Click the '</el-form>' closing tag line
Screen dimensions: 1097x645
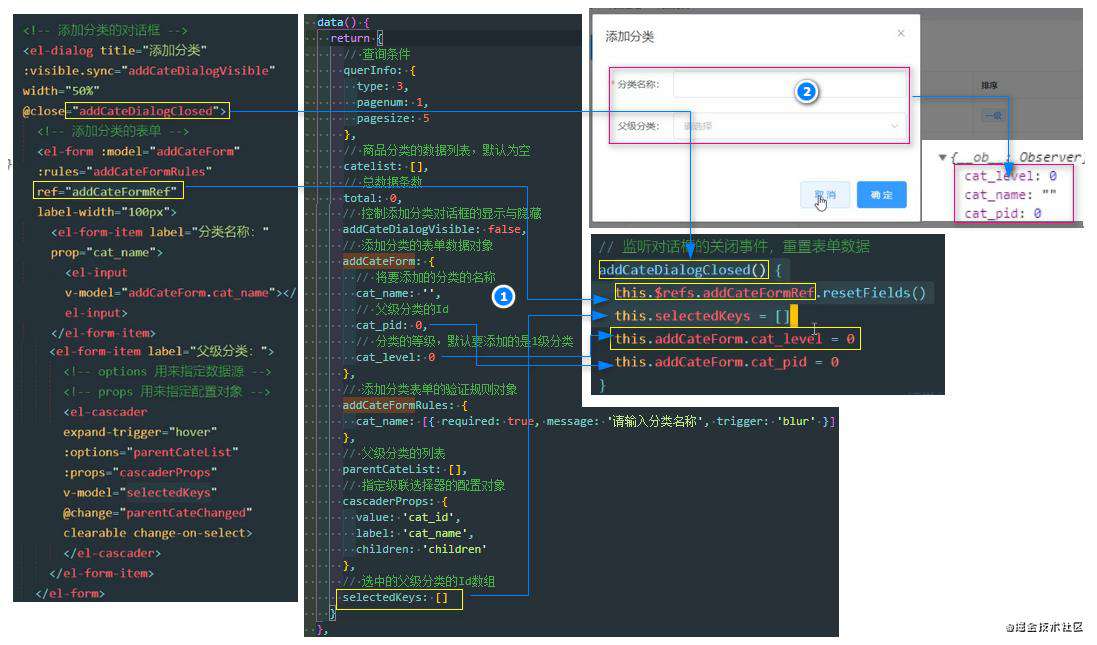click(x=70, y=593)
